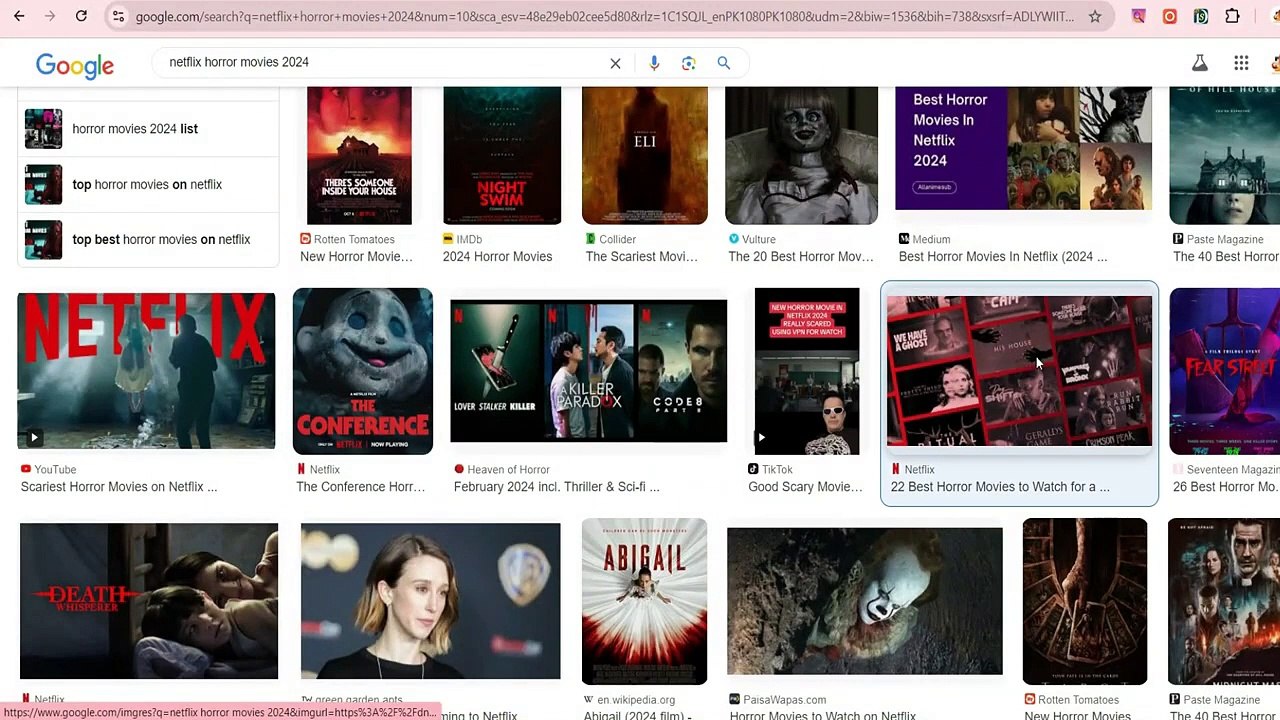Go back using the browser back arrow

click(x=19, y=16)
